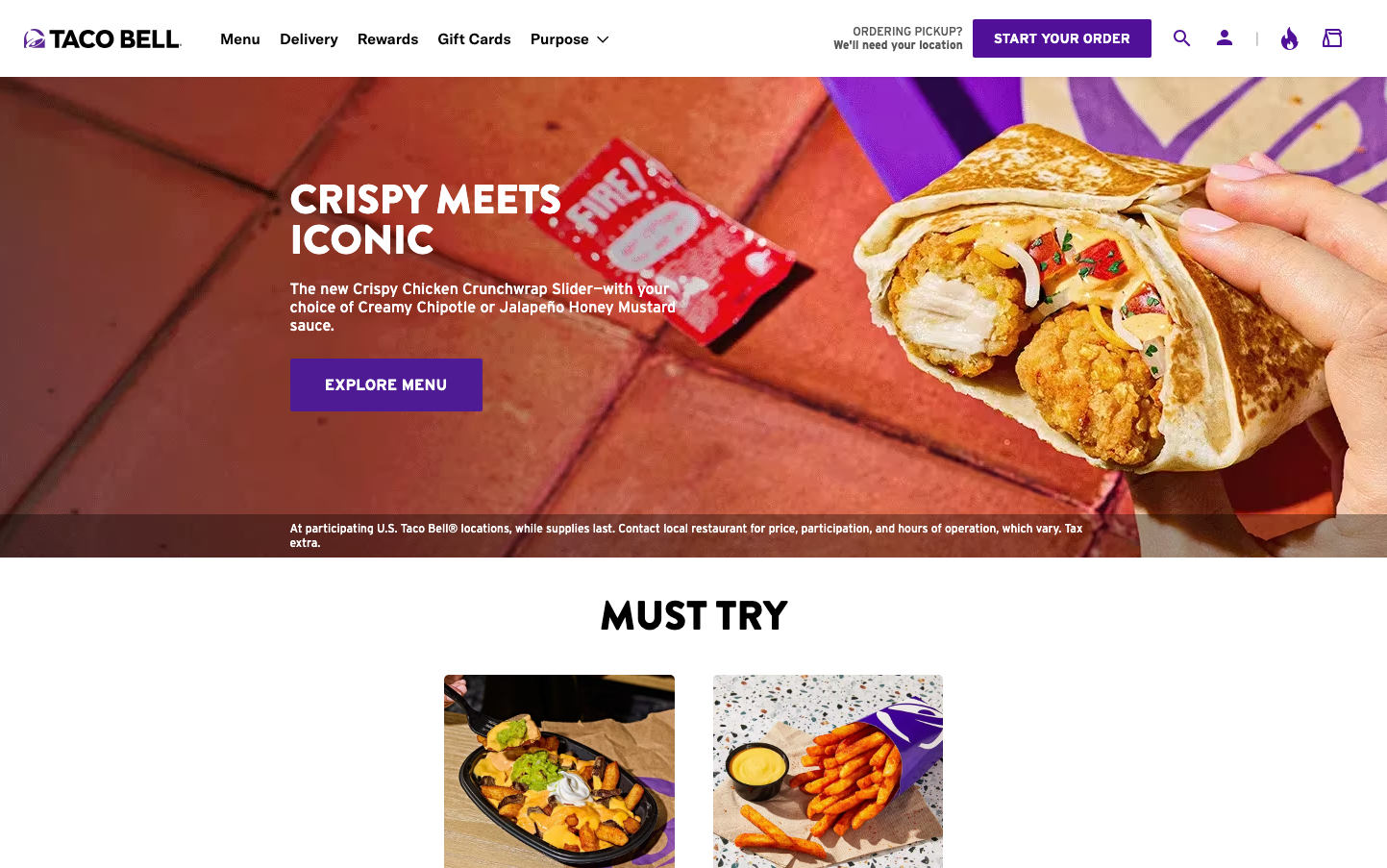
Task: Select Gift Cards in the navigation
Action: click(474, 39)
